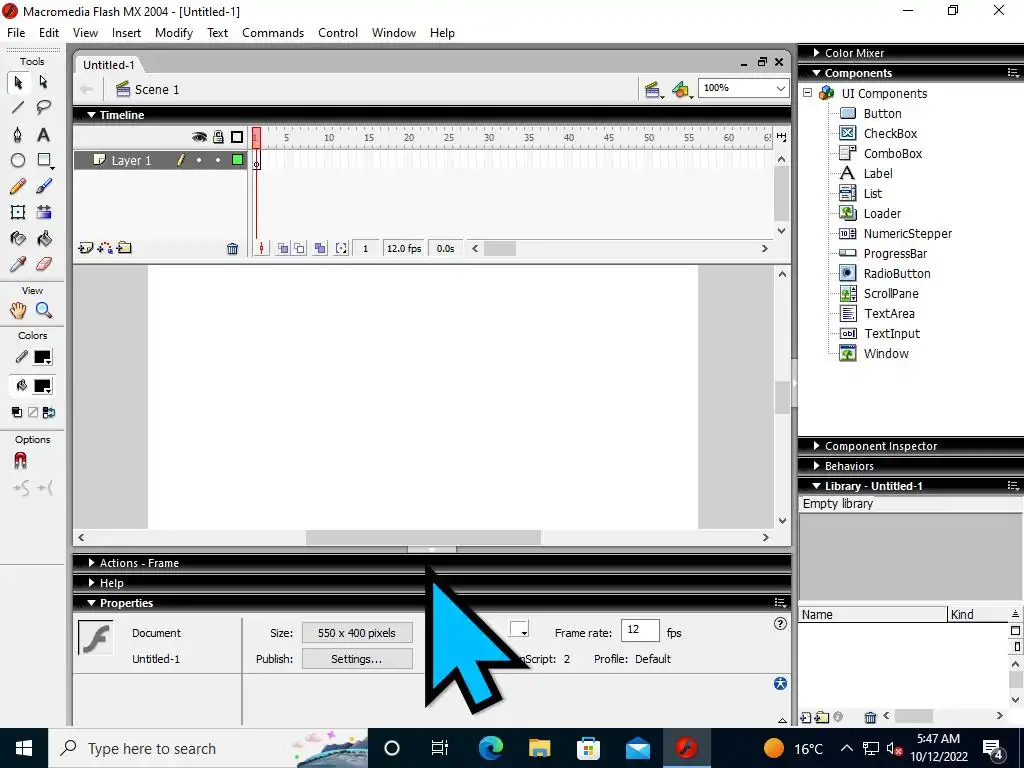Open the fill color swatch
Viewport: 1024px width, 768px height.
(x=43, y=386)
